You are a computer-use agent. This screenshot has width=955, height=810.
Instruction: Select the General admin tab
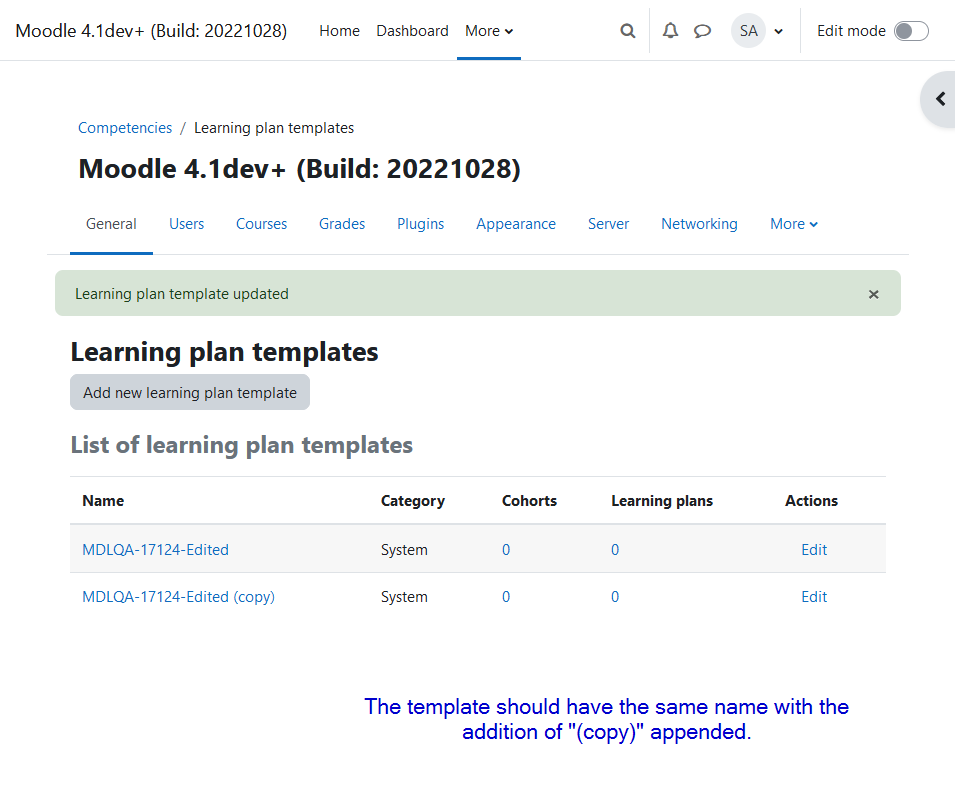coord(111,224)
